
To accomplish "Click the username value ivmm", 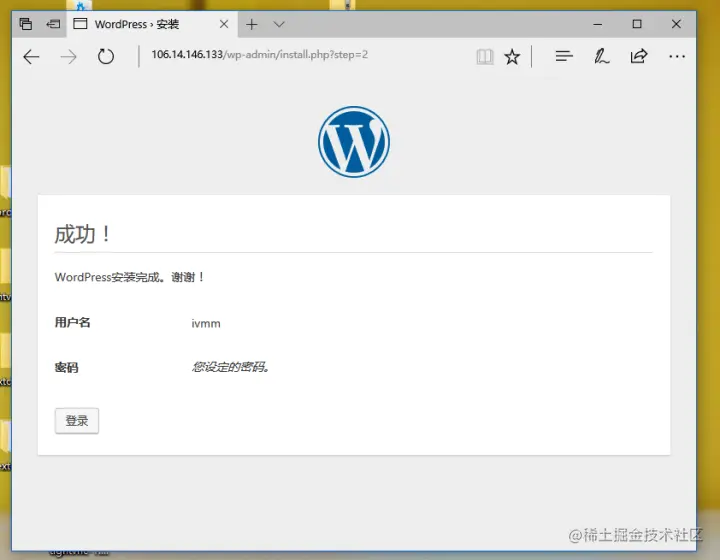I will click(206, 324).
